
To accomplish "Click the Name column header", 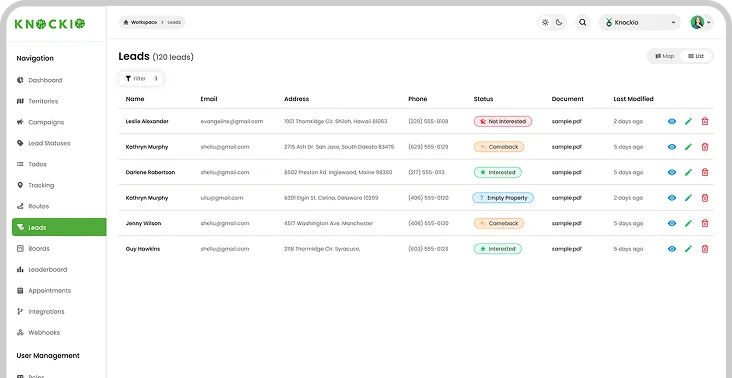I will 135,99.
